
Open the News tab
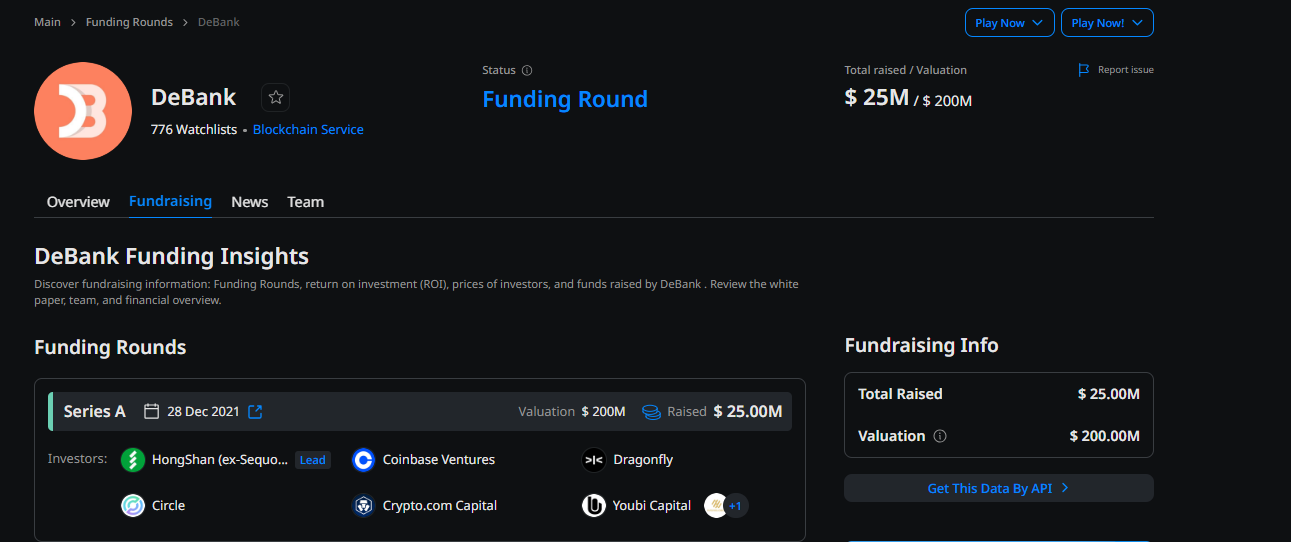(x=249, y=202)
